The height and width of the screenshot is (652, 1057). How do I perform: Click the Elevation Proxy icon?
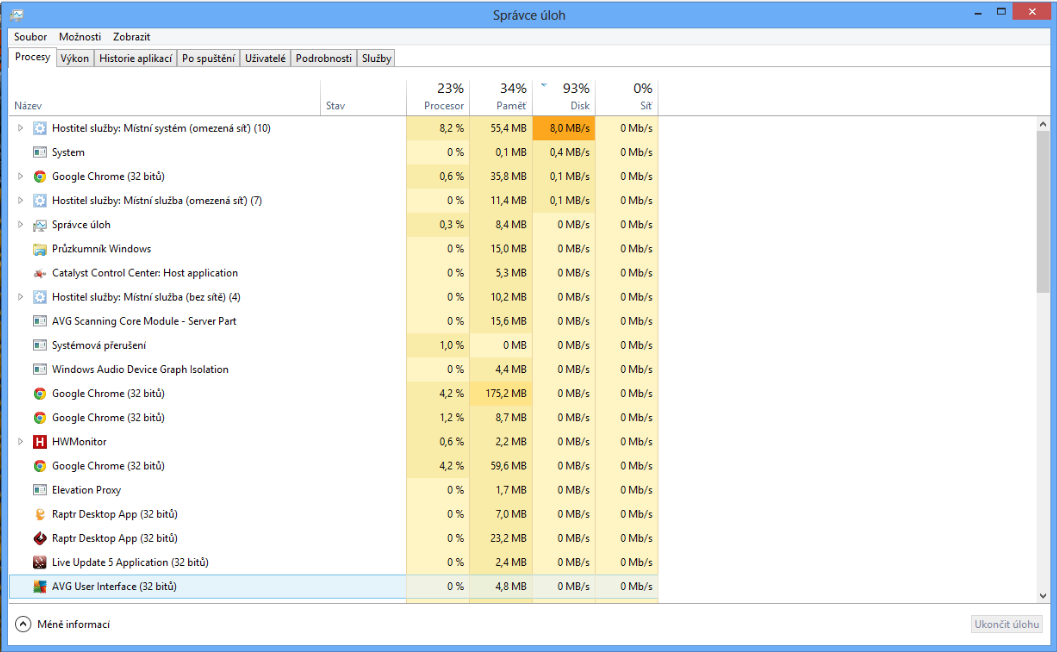pos(40,490)
